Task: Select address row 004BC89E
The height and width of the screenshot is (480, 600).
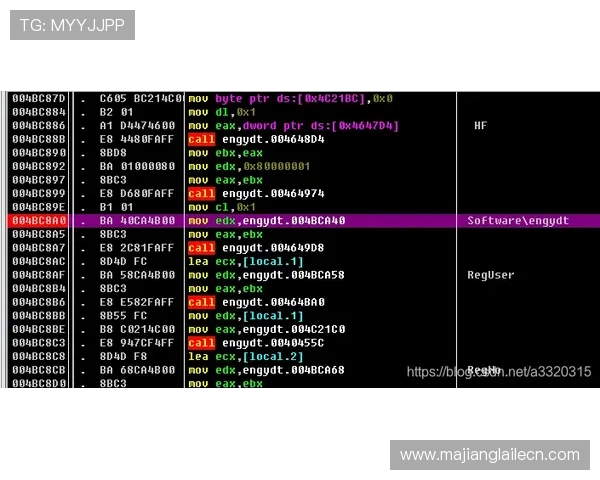Action: pos(39,207)
